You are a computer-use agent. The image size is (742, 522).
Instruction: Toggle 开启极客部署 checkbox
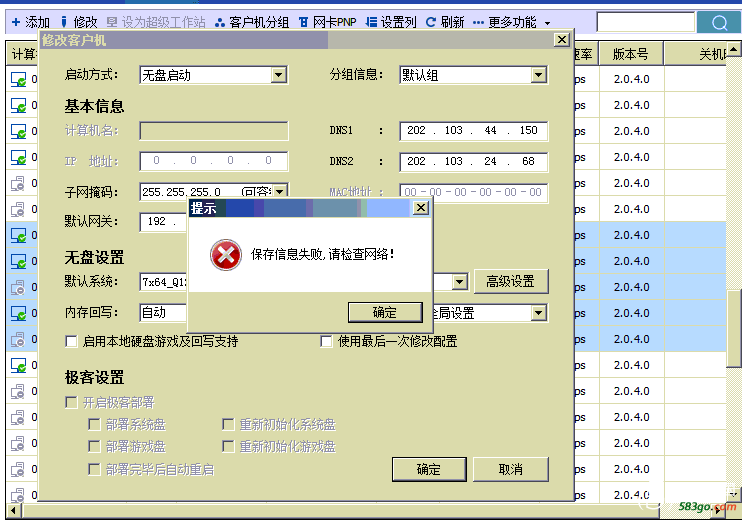point(71,403)
